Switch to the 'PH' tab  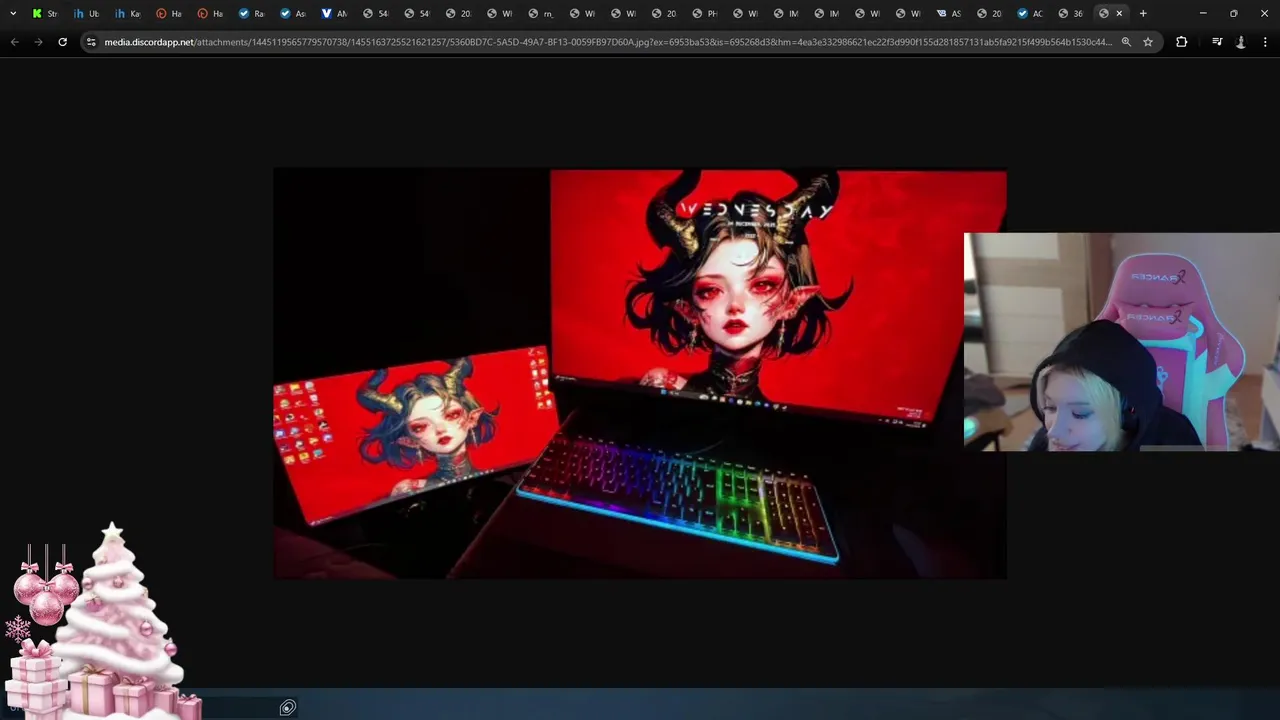(705, 13)
